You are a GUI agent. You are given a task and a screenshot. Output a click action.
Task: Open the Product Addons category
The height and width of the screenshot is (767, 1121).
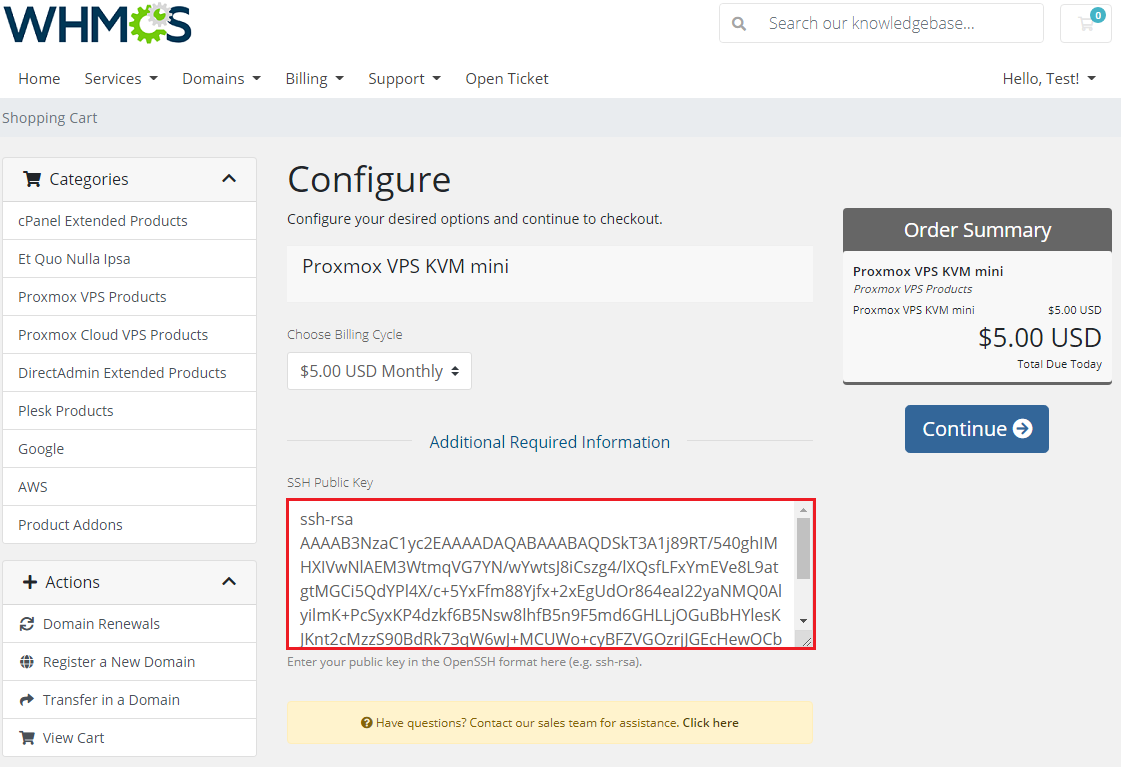pyautogui.click(x=129, y=524)
